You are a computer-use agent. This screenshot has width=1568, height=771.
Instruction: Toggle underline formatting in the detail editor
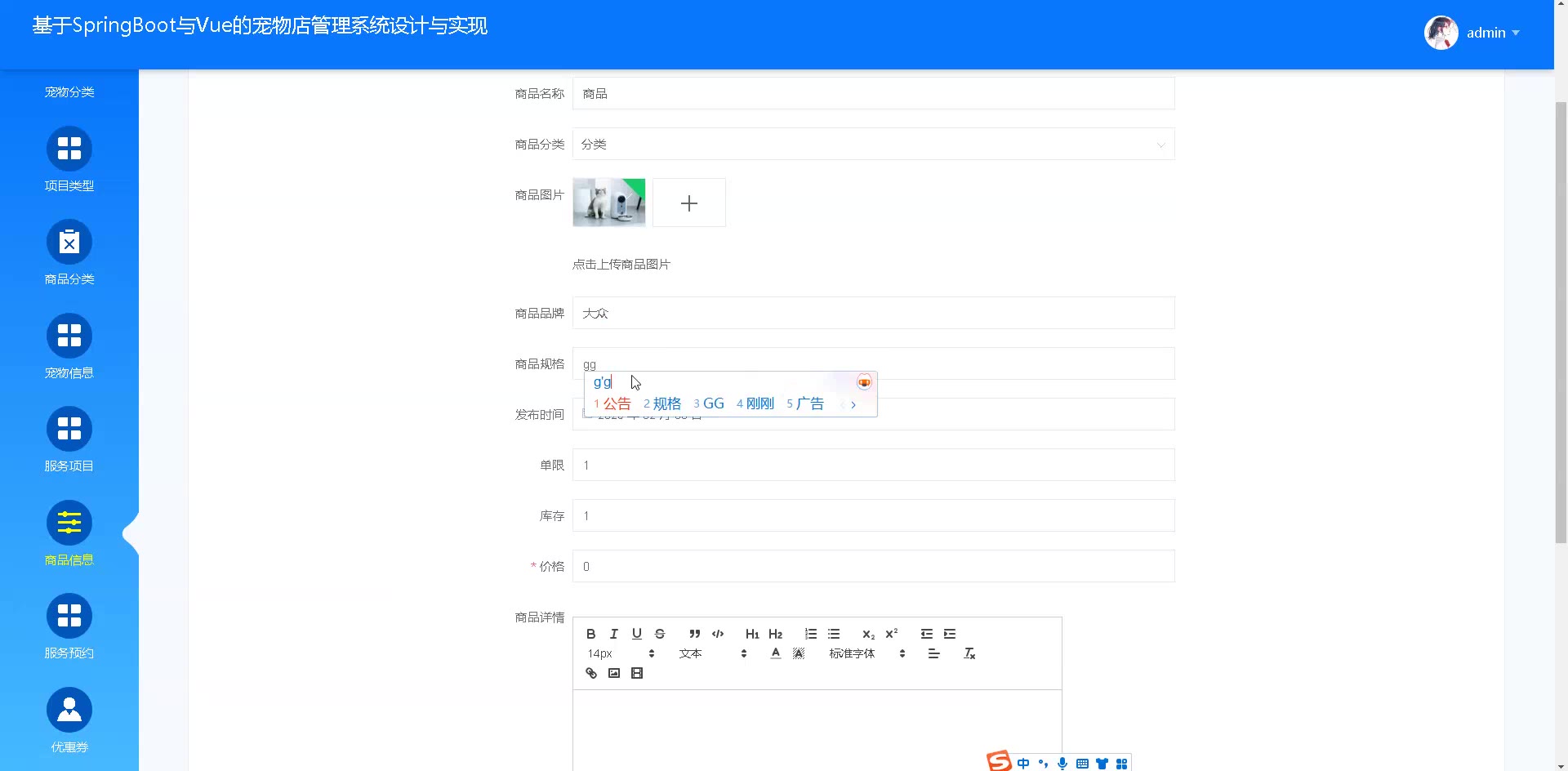tap(637, 634)
